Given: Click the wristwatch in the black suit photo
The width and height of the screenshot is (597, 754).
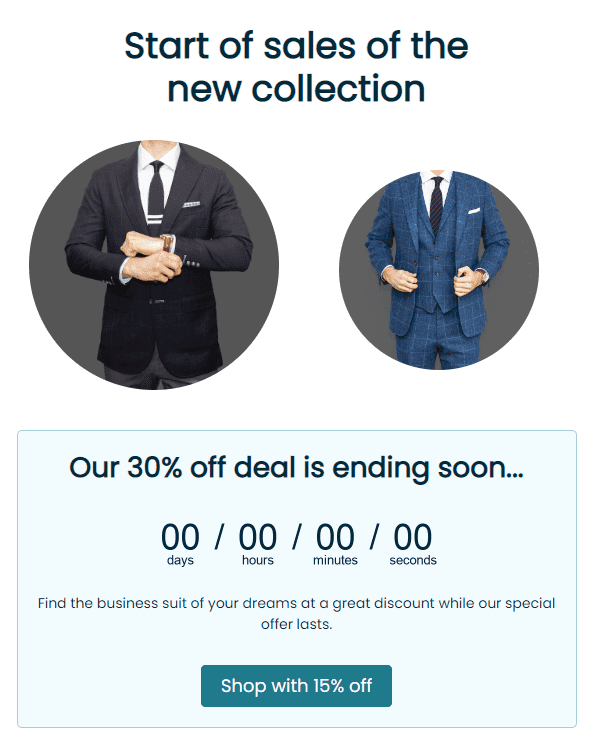Looking at the screenshot, I should pos(167,243).
